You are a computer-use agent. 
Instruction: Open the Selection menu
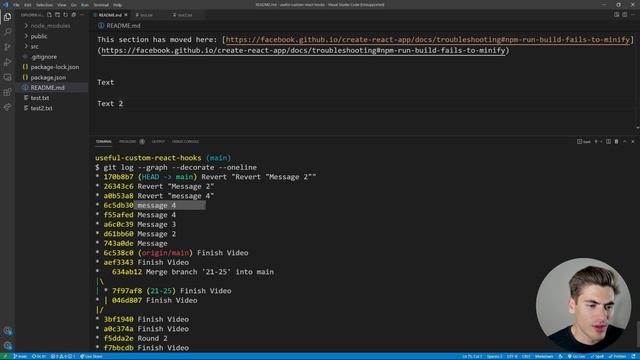[44, 5]
